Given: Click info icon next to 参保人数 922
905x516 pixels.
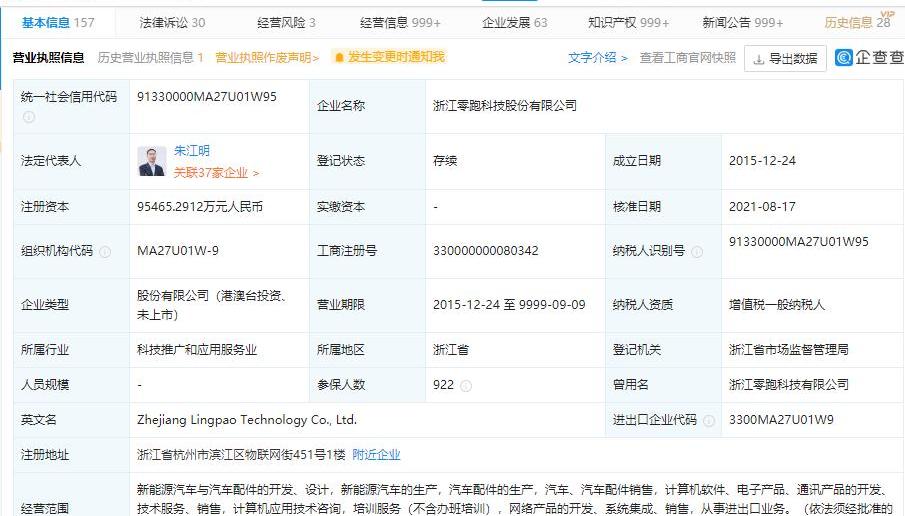Looking at the screenshot, I should tap(466, 385).
